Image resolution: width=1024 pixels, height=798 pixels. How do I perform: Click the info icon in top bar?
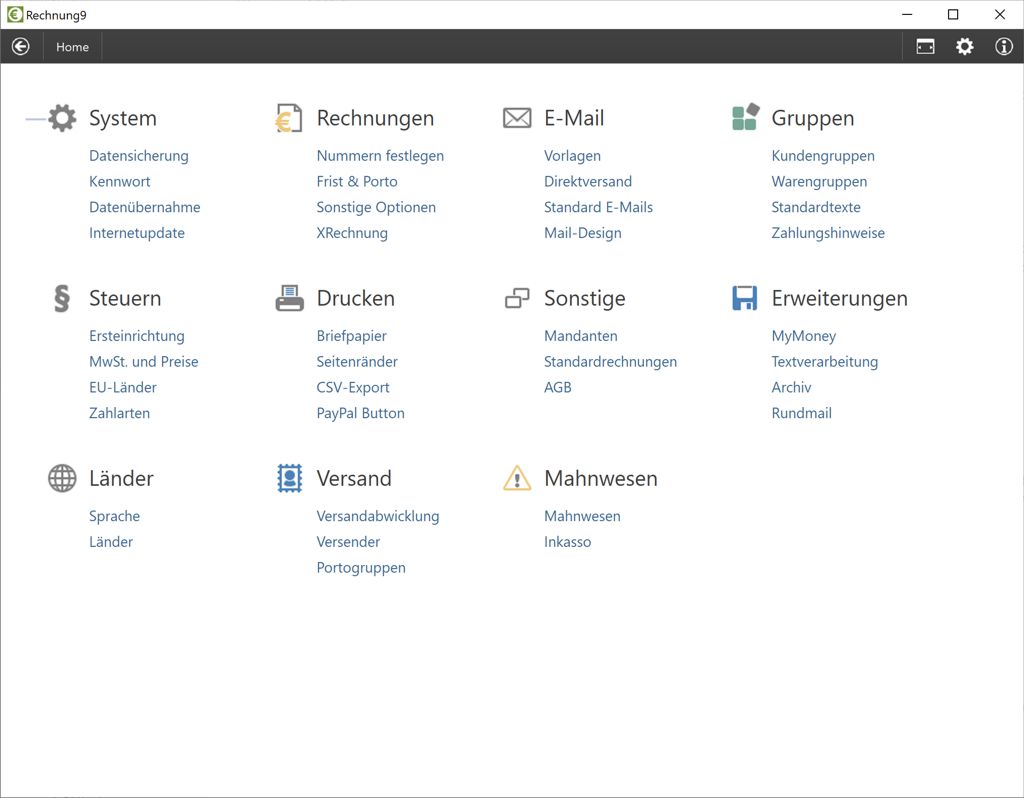click(1003, 47)
